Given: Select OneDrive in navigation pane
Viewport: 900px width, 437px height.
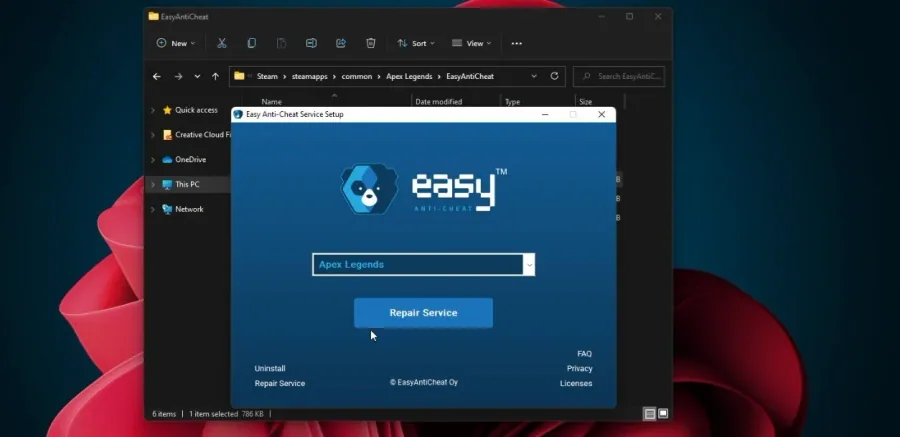Looking at the screenshot, I should [x=190, y=160].
